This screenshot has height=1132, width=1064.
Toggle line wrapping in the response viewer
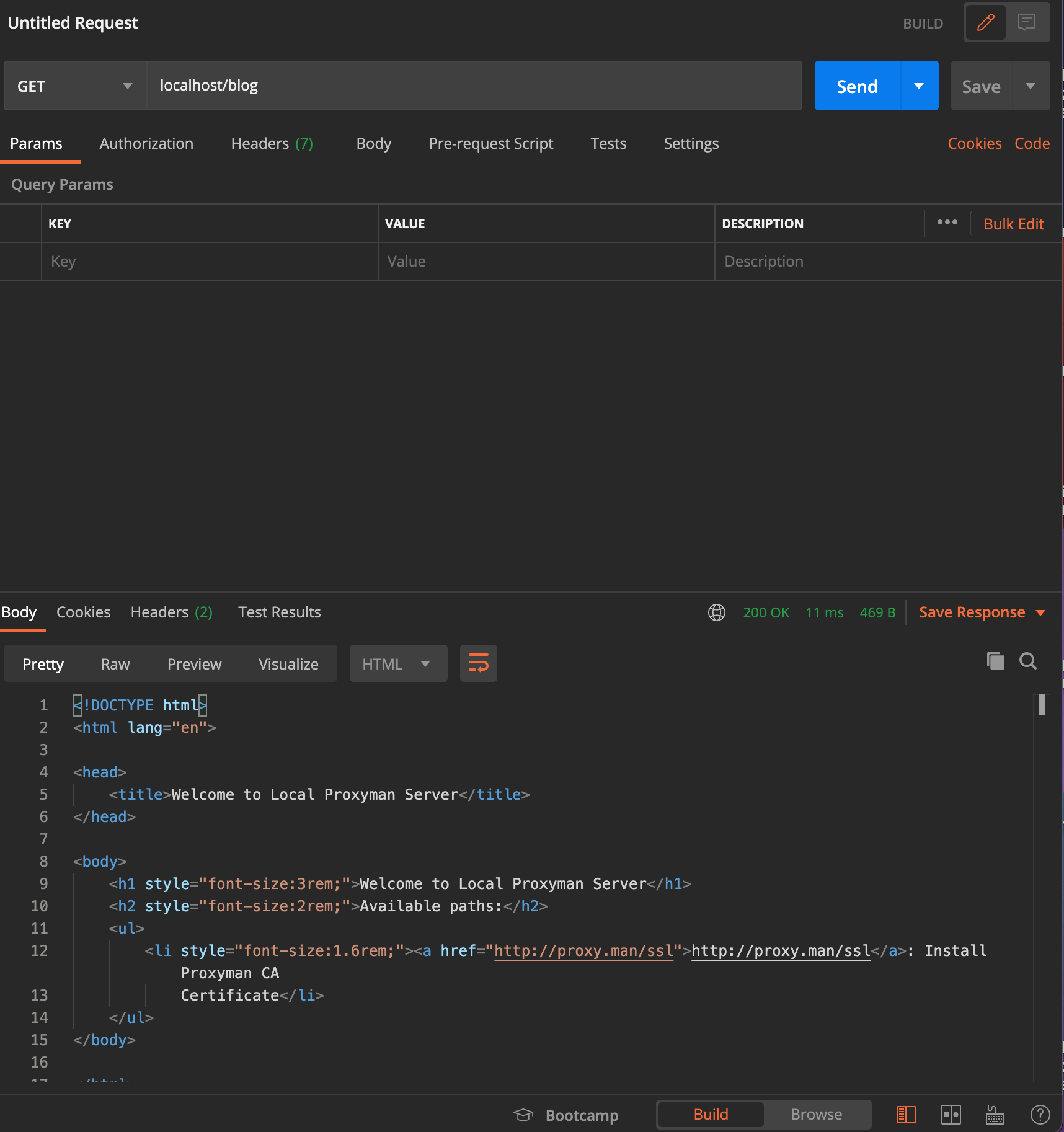click(478, 663)
